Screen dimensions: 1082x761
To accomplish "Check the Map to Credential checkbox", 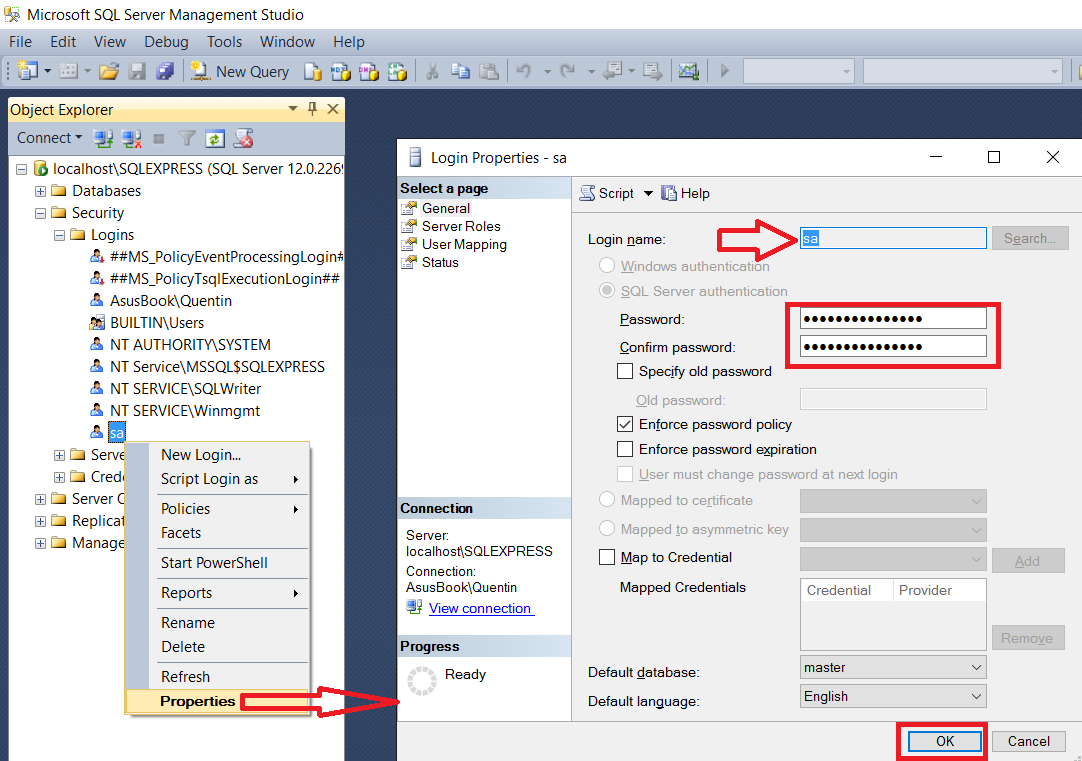I will tap(607, 557).
